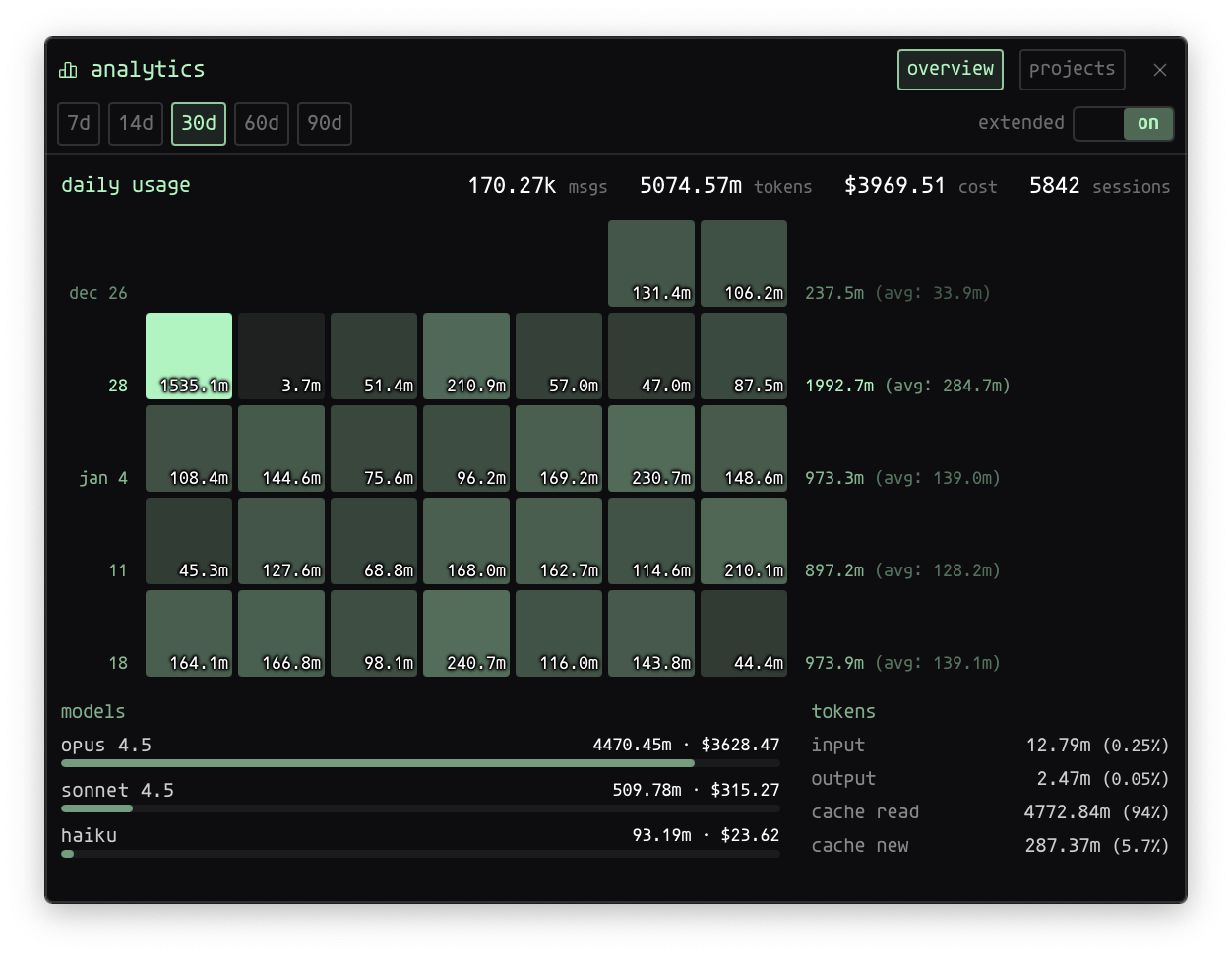Select the brightest 1535.1m heatmap cell

point(189,356)
